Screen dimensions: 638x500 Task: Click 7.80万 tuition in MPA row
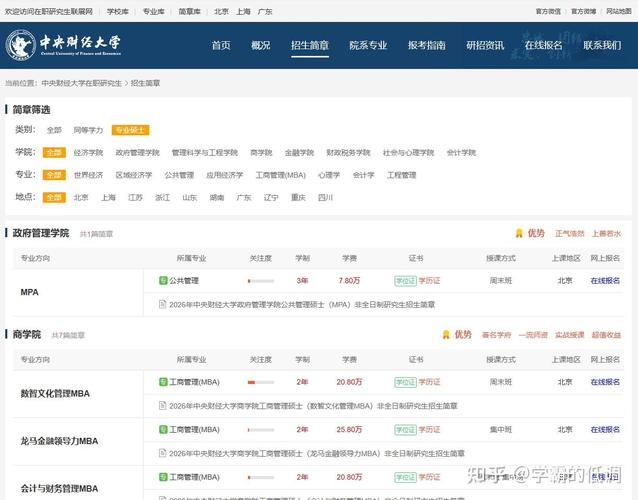coord(349,280)
